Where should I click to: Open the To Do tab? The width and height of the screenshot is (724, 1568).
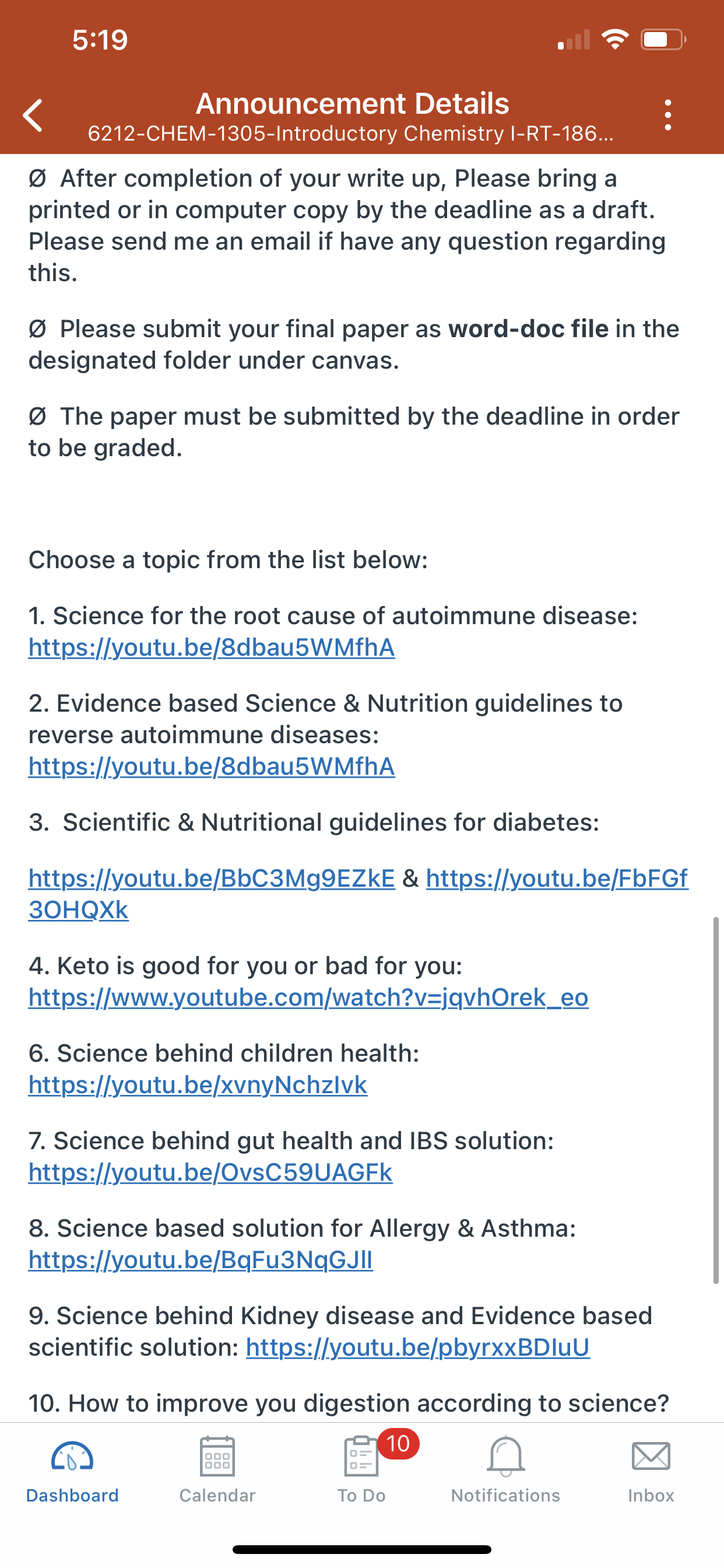[361, 1471]
